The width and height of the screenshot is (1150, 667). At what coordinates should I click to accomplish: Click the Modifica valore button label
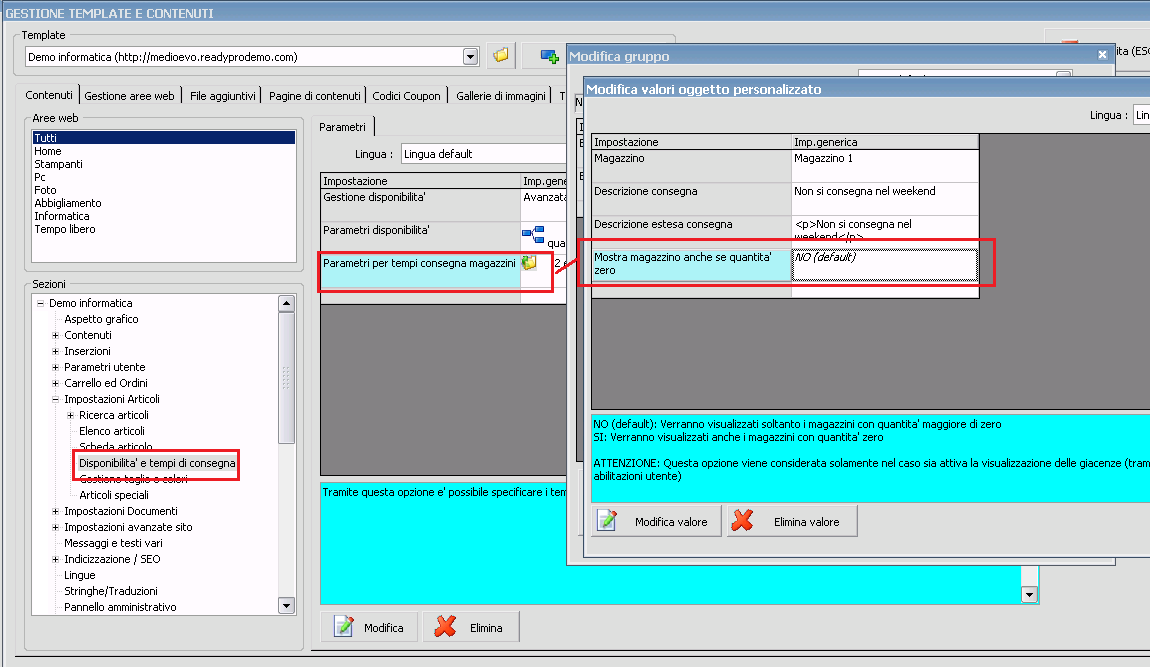671,522
